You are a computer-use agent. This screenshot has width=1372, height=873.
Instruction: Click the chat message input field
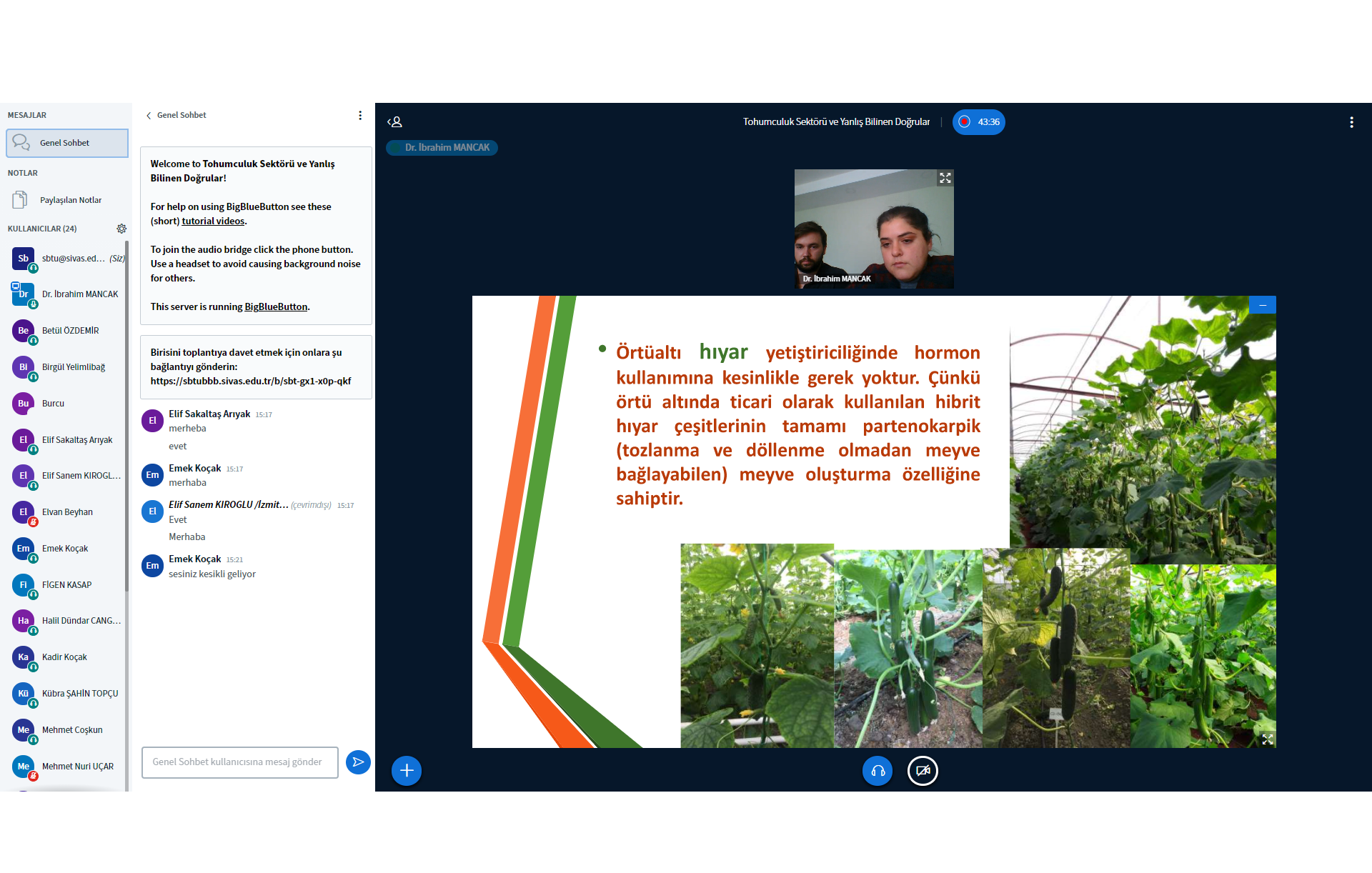[x=239, y=762]
